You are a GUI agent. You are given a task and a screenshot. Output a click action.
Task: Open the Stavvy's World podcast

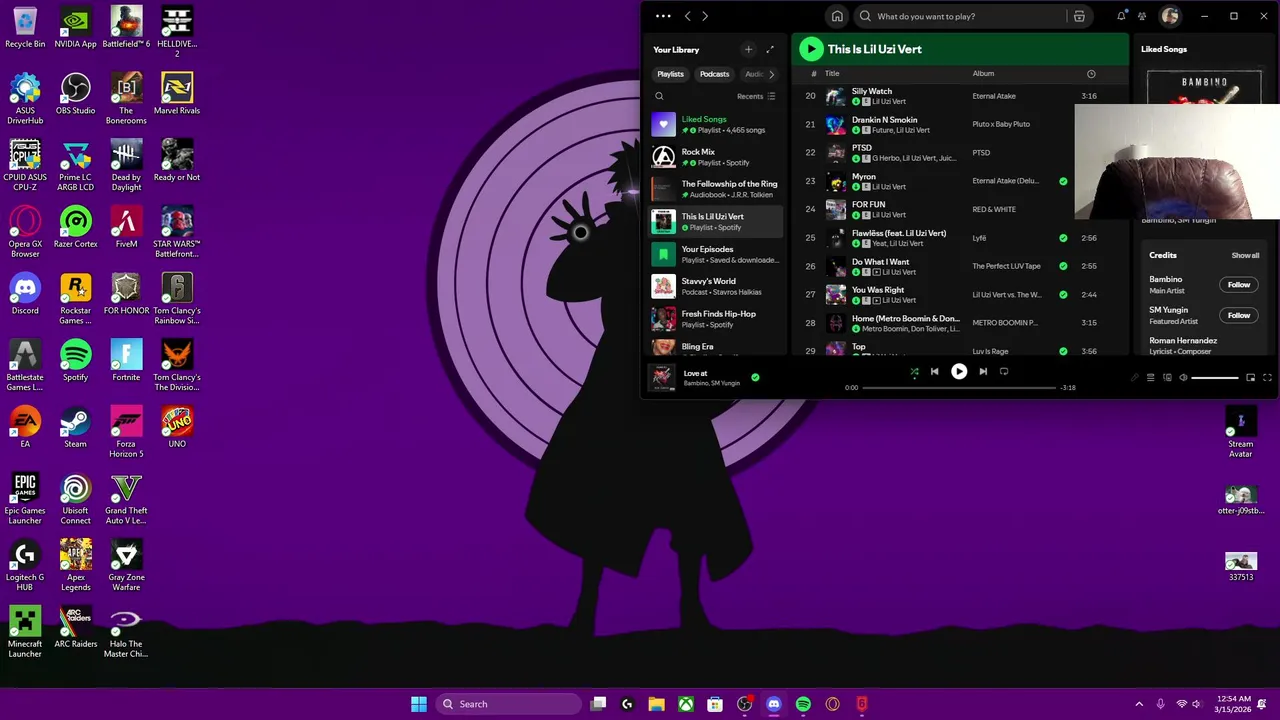pyautogui.click(x=716, y=286)
